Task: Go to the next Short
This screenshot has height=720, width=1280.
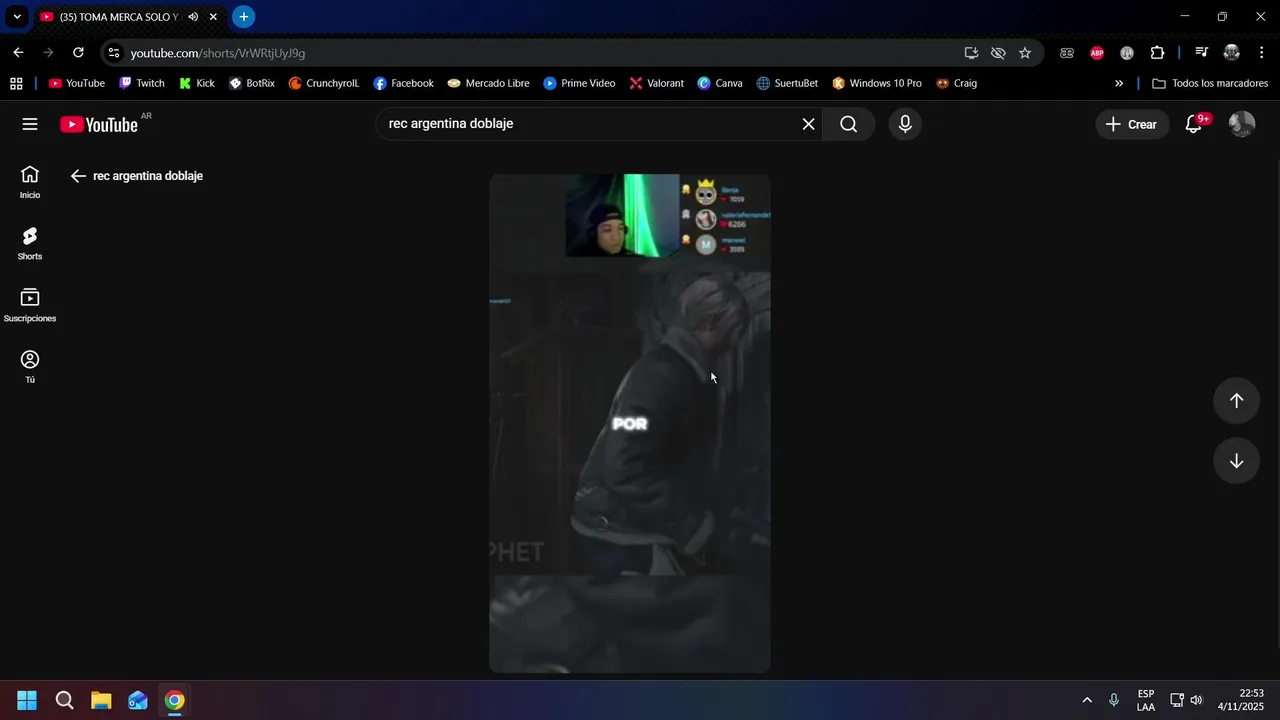Action: point(1236,461)
